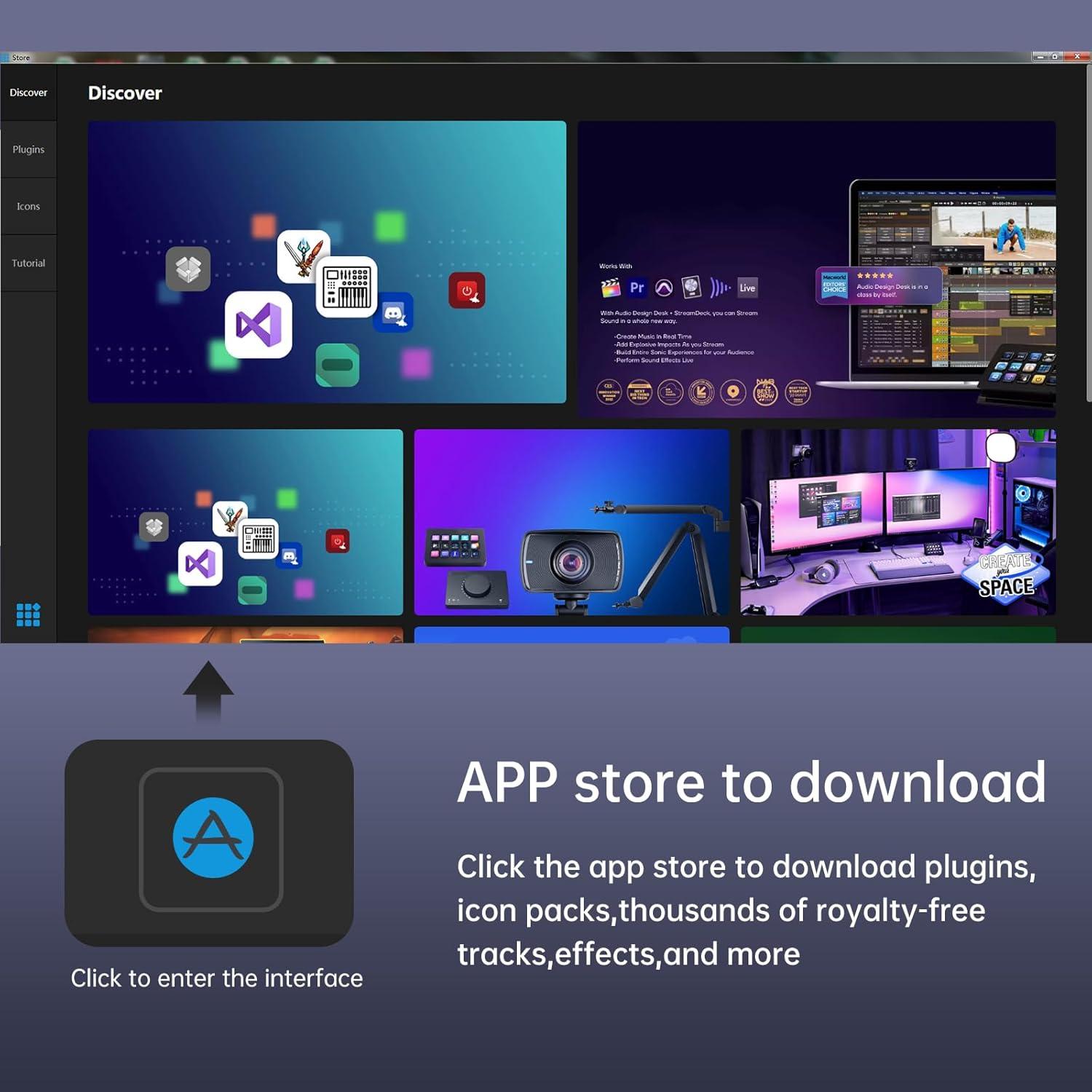
Task: Close the Store window
Action: click(x=1077, y=57)
